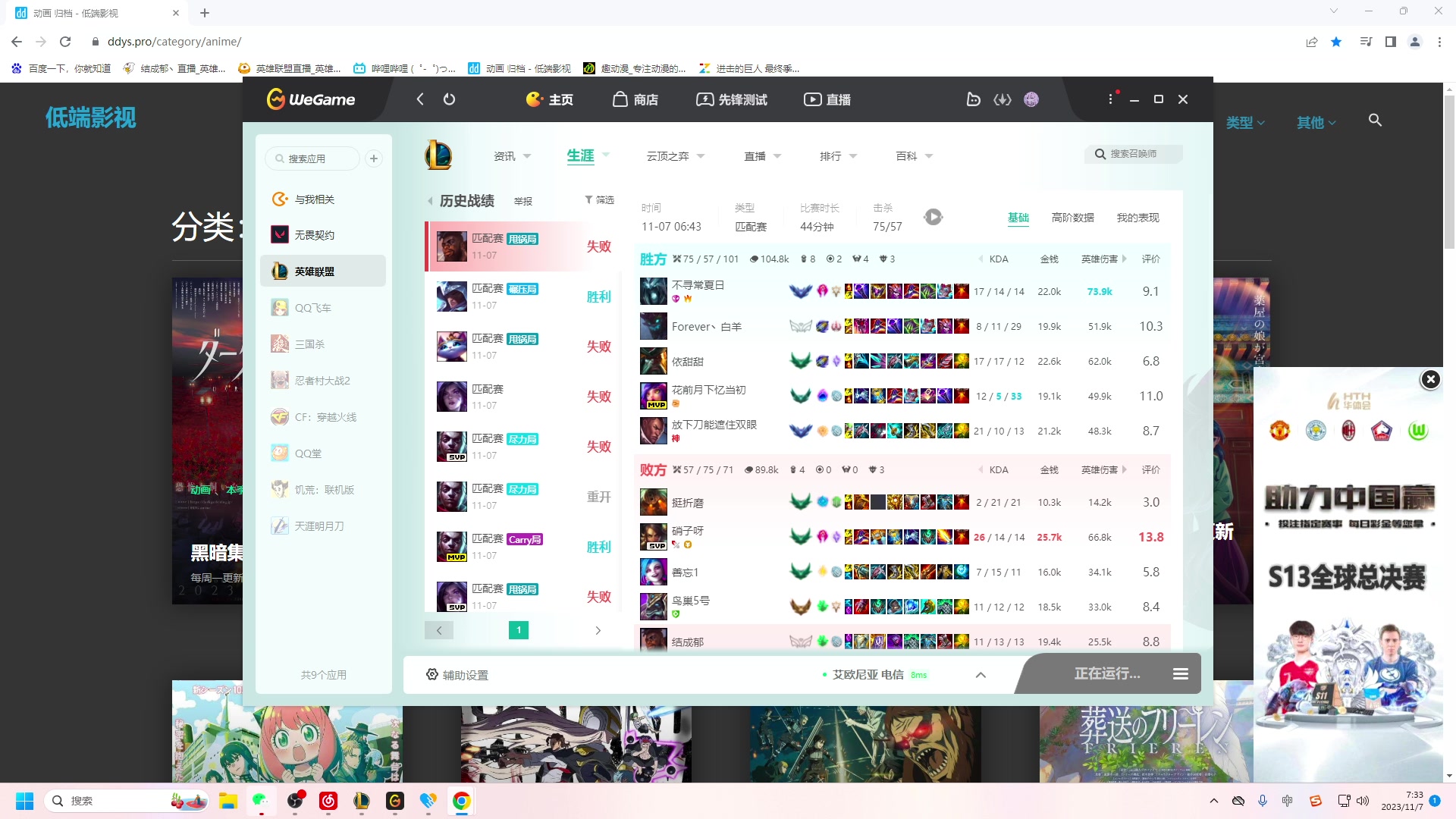
Task: Select 饥荒: 联机版 in the app list
Action: click(x=323, y=490)
